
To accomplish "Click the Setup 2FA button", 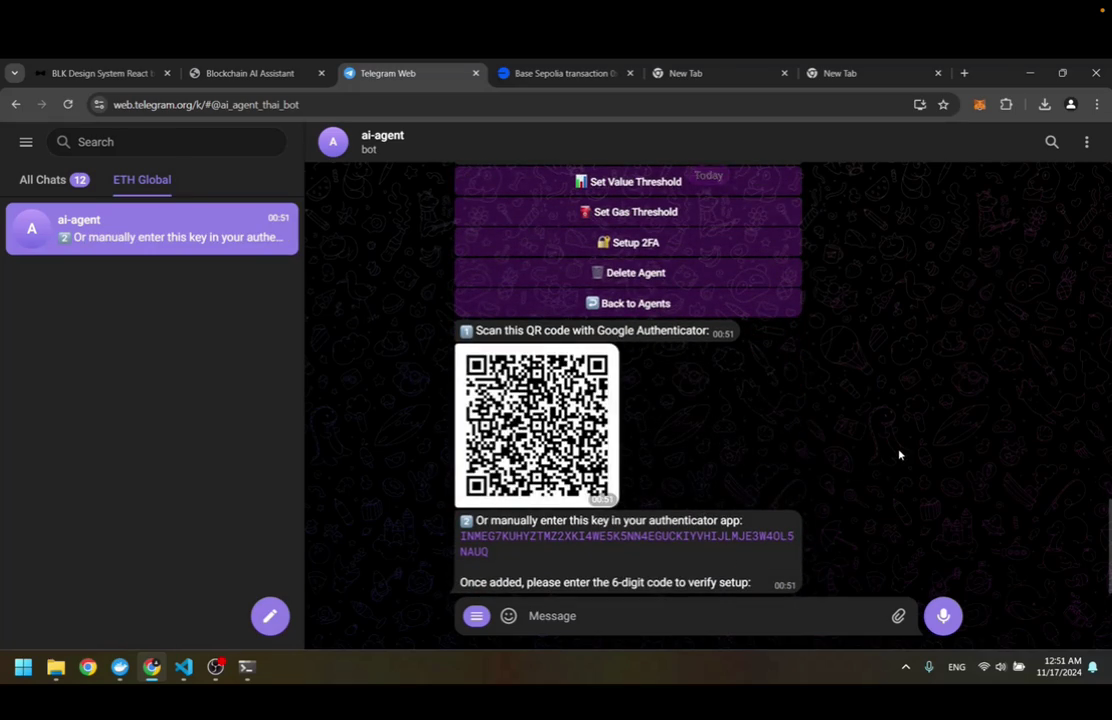I will point(628,243).
